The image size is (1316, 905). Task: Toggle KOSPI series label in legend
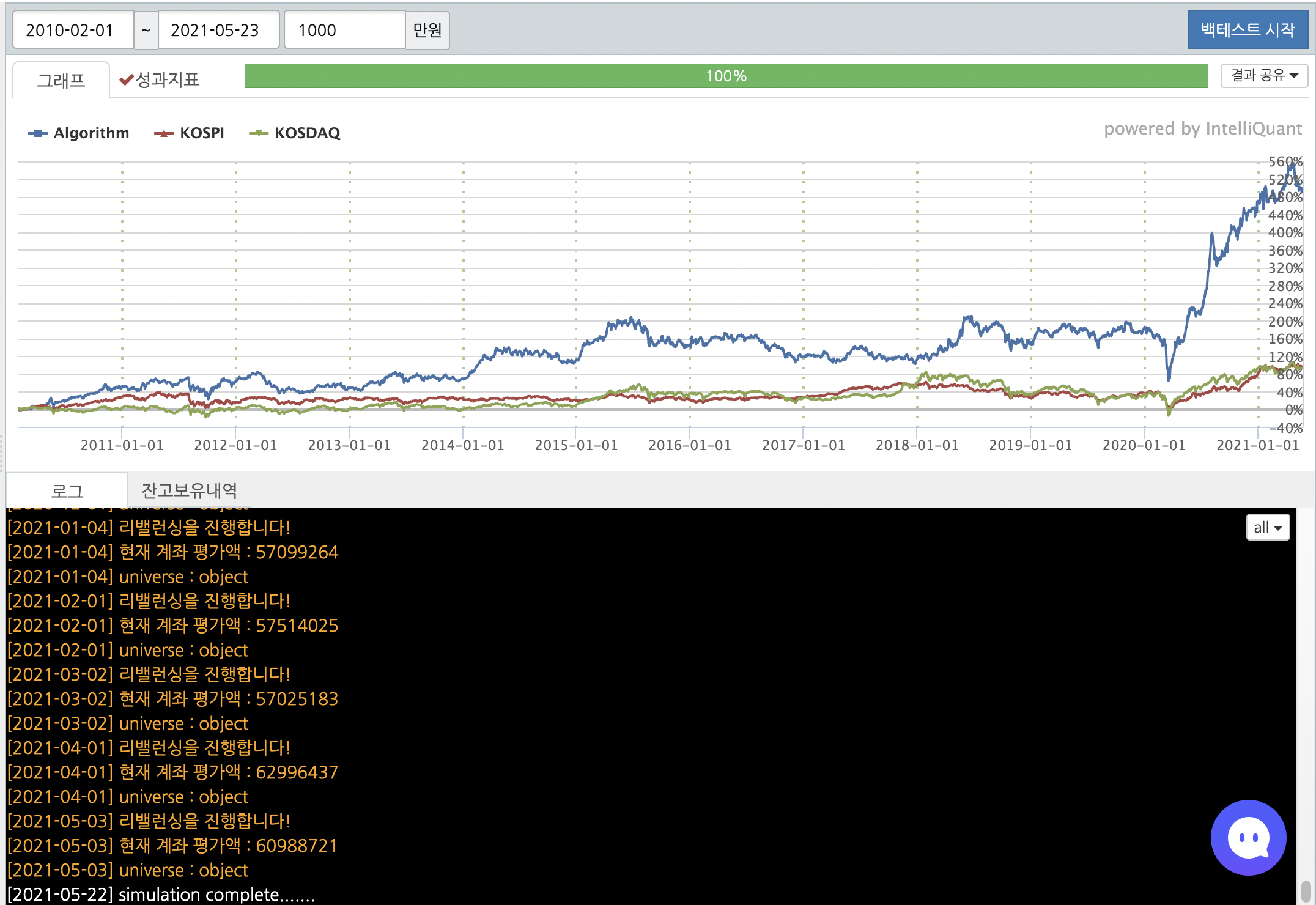pyautogui.click(x=202, y=133)
